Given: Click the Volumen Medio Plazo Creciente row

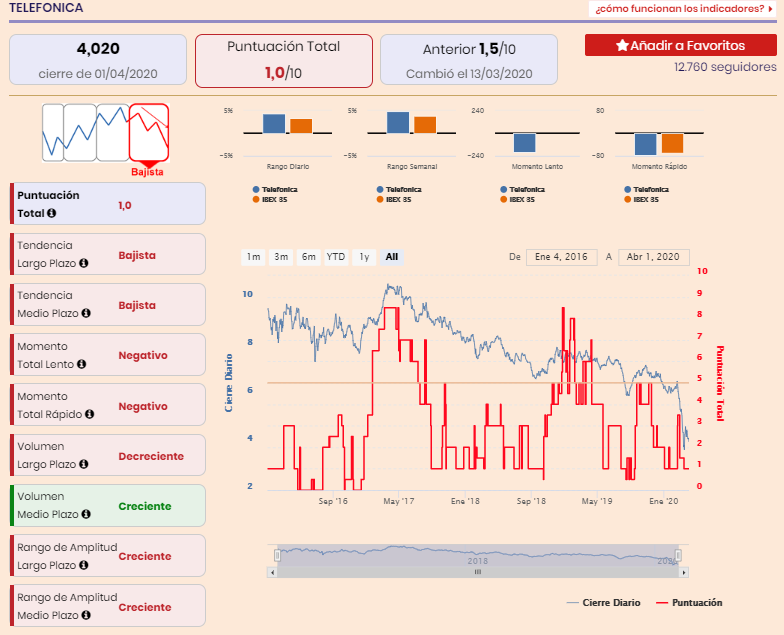Looking at the screenshot, I should [108, 505].
